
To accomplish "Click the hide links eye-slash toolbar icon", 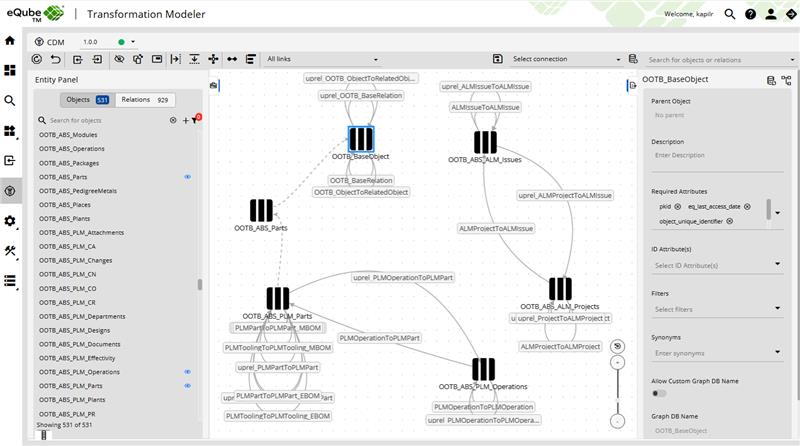I will [x=119, y=59].
